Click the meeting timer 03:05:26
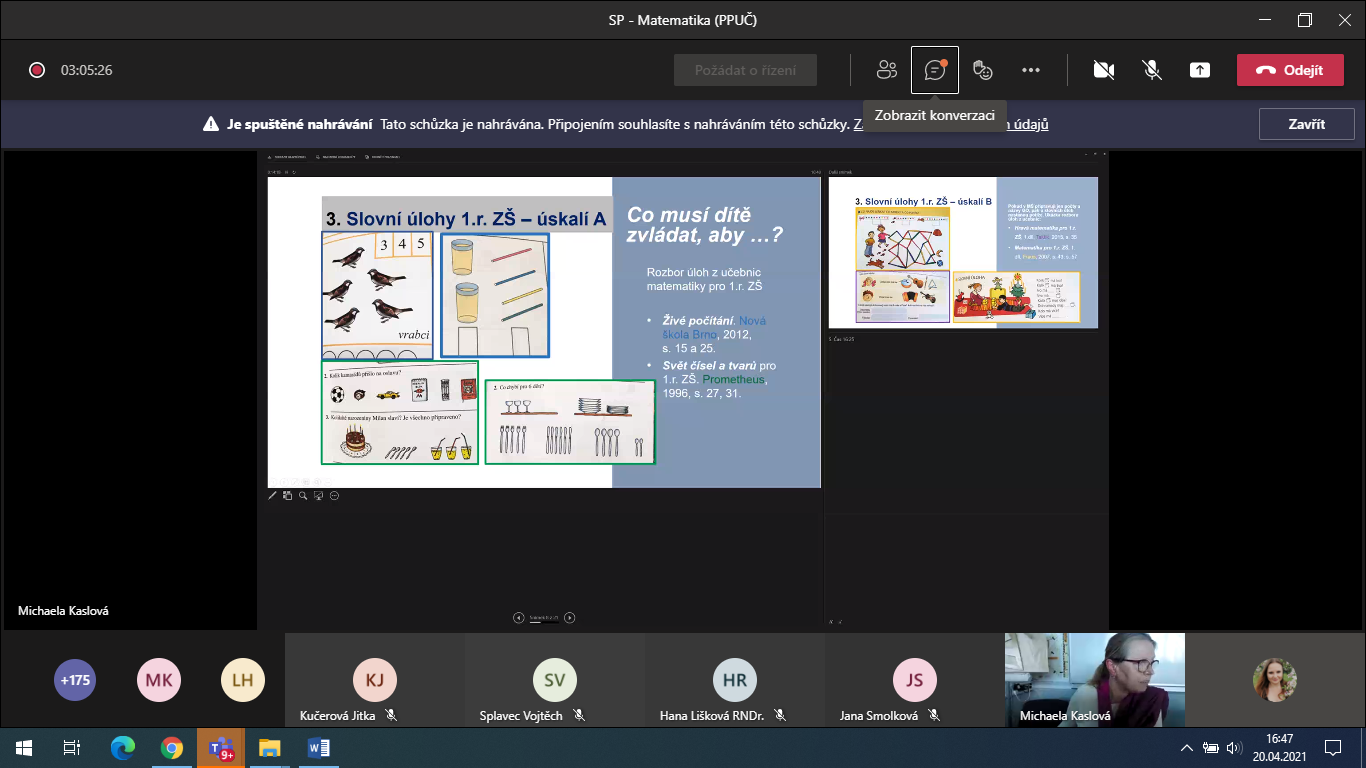 pos(86,70)
